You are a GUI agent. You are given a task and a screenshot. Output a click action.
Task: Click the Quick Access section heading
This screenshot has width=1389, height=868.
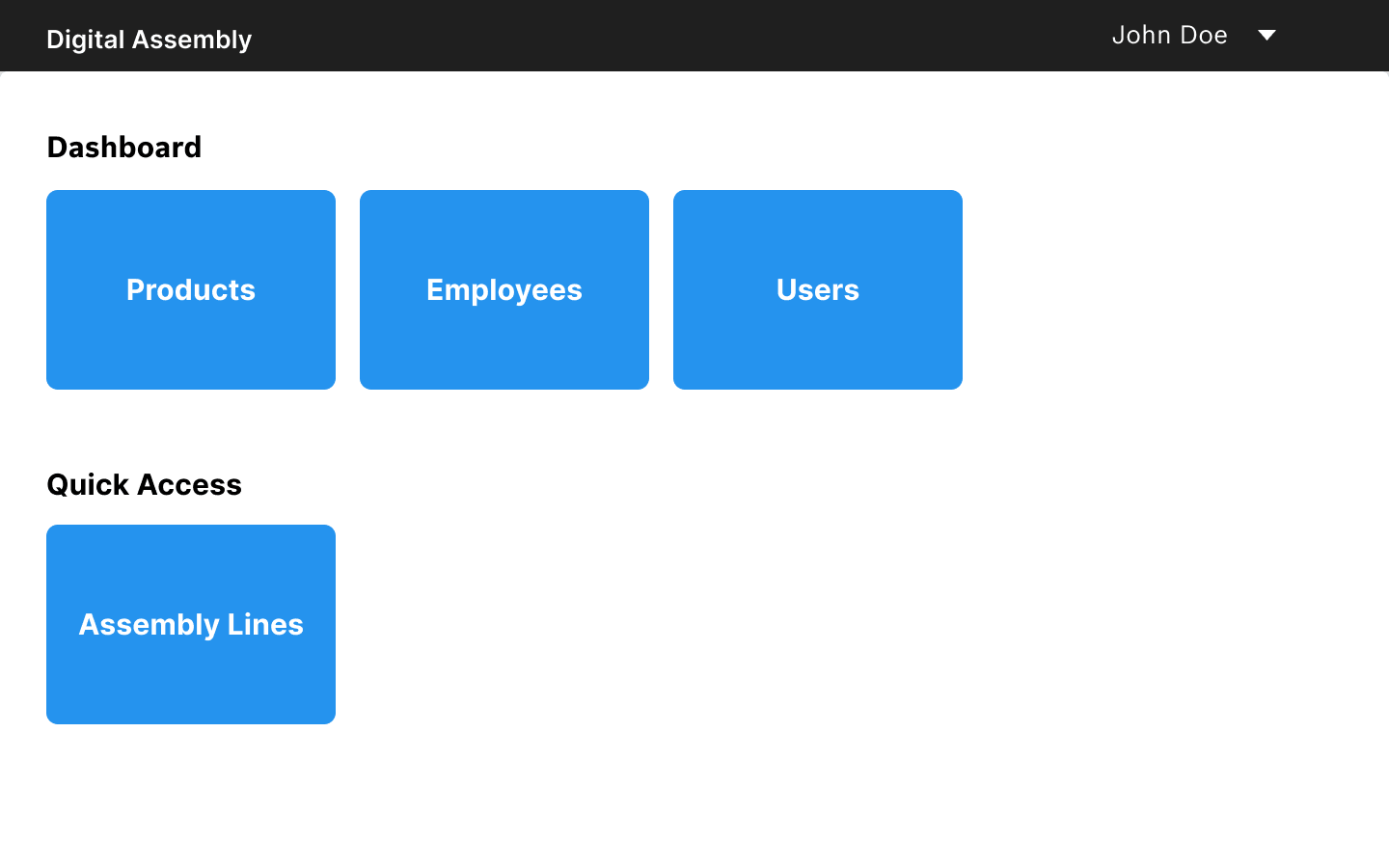(x=144, y=484)
